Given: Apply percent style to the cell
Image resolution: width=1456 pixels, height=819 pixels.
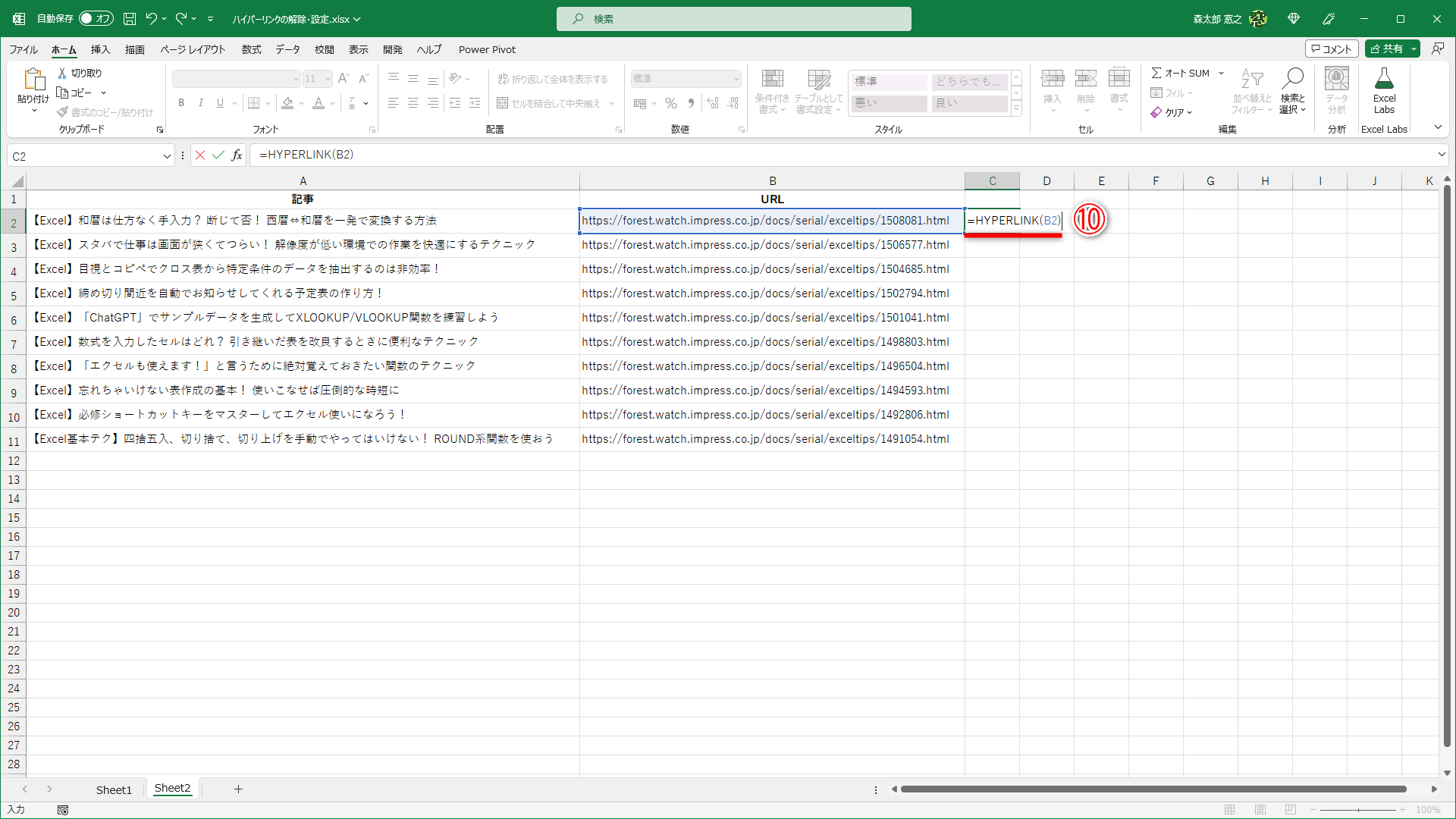Looking at the screenshot, I should [670, 103].
